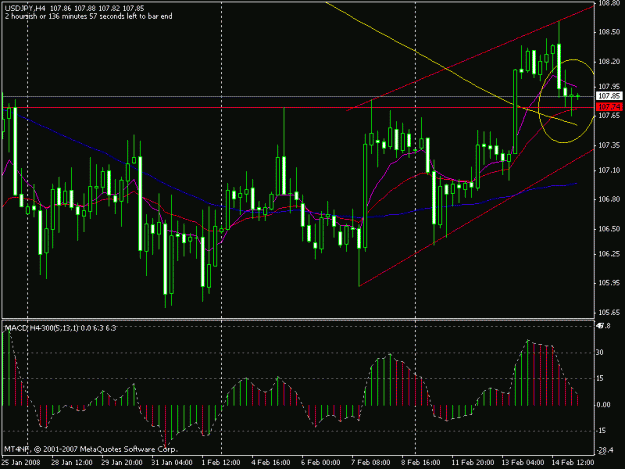The height and width of the screenshot is (469, 625).
Task: Click the 31 Jan 04:00 time label
Action: [x=172, y=463]
